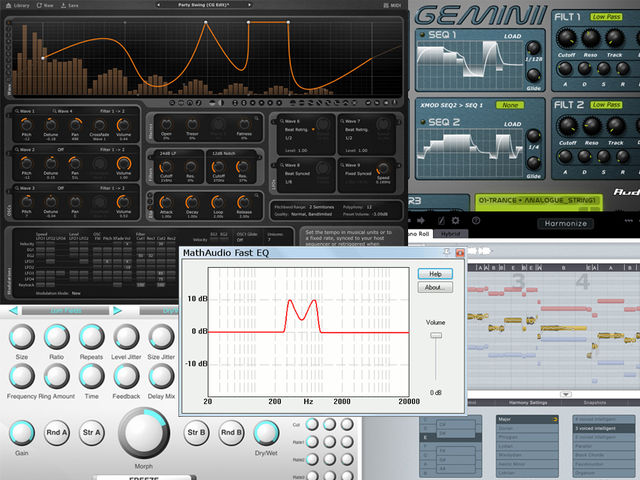Expand piano roll panel collapse arrow
The height and width of the screenshot is (480, 640).
[566, 394]
